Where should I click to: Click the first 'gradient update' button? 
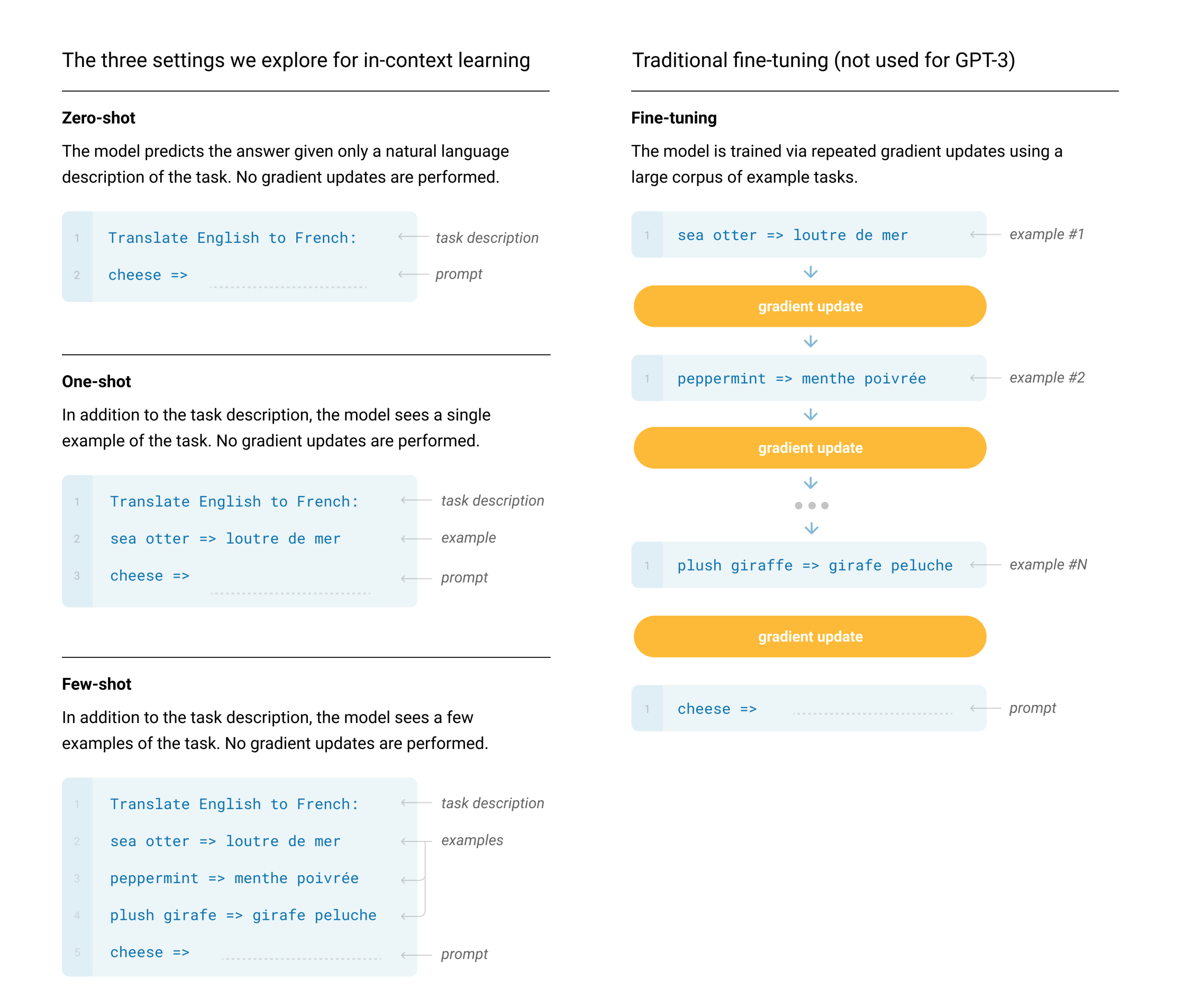810,307
